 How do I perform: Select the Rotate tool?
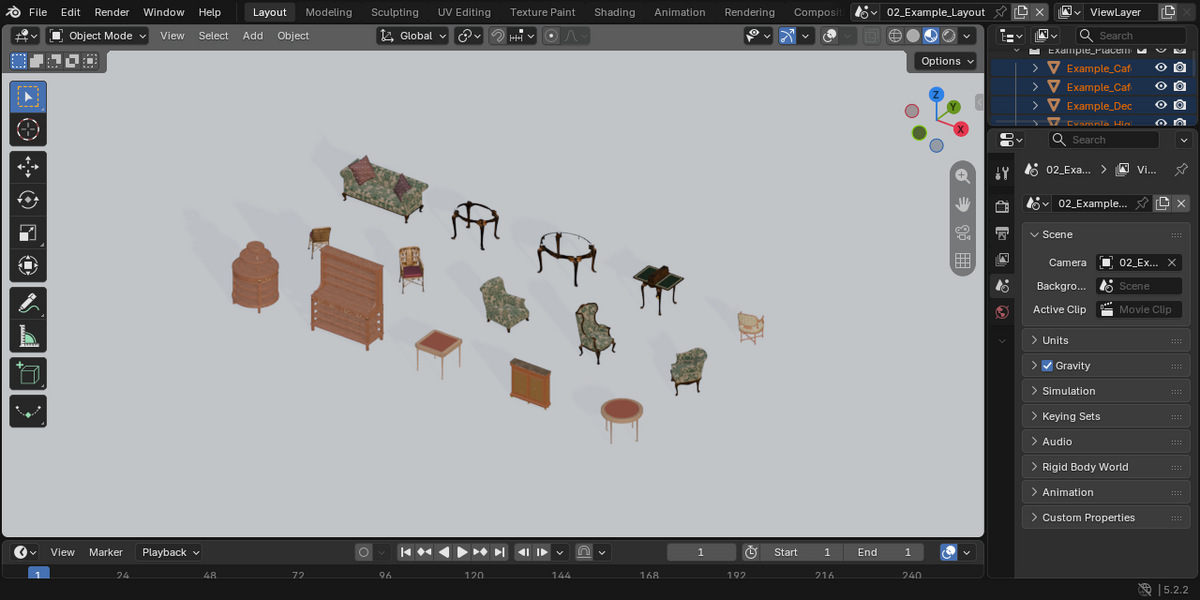pyautogui.click(x=28, y=200)
